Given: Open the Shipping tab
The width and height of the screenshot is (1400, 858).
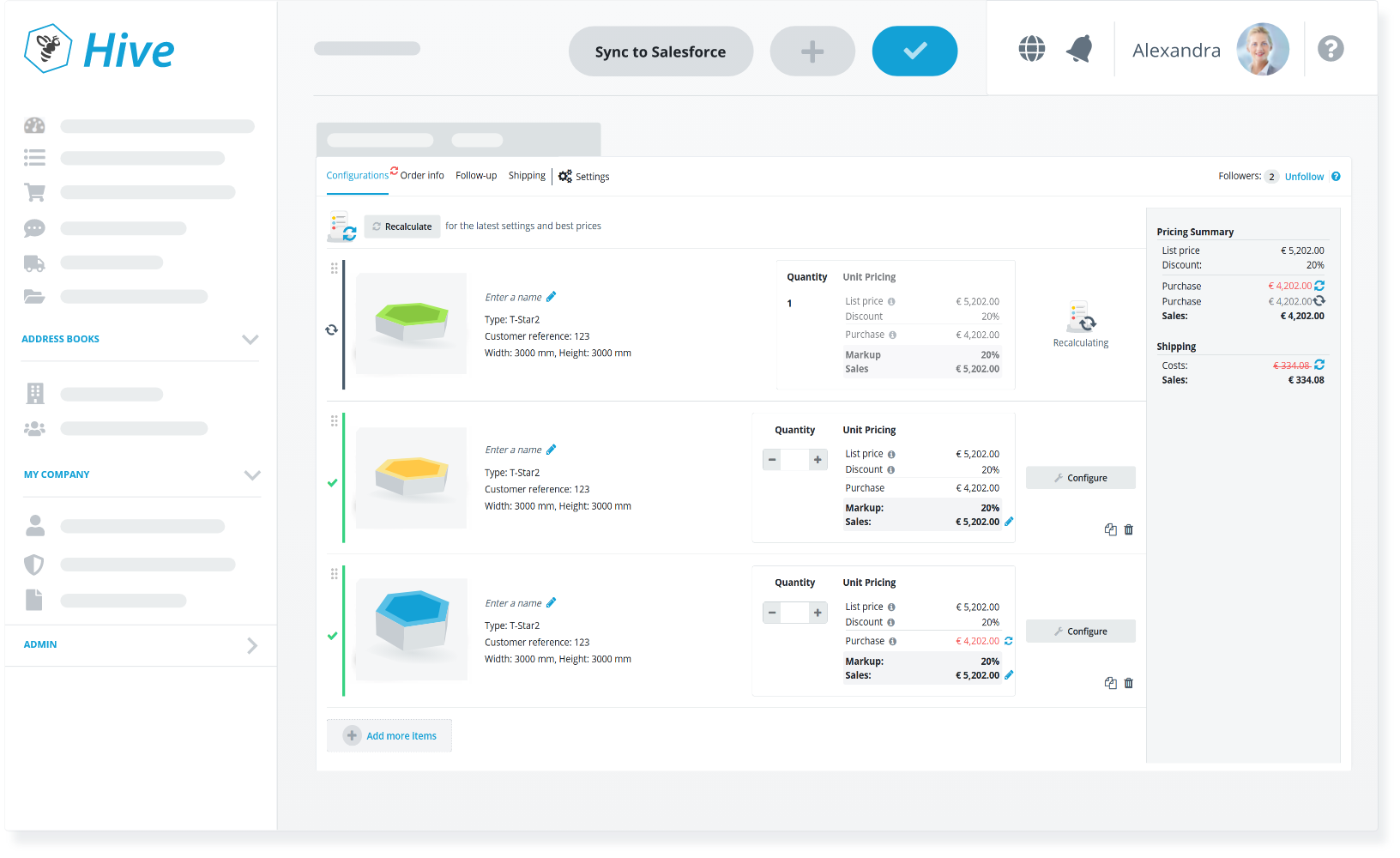Looking at the screenshot, I should (527, 176).
